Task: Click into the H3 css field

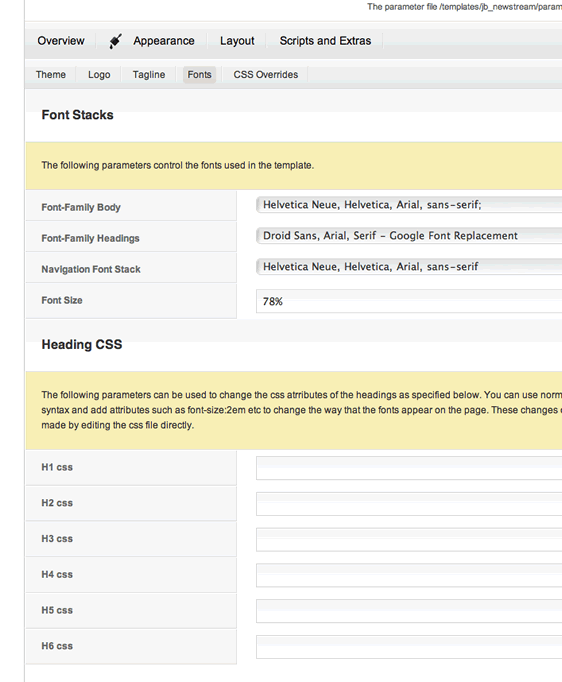Action: pos(409,539)
